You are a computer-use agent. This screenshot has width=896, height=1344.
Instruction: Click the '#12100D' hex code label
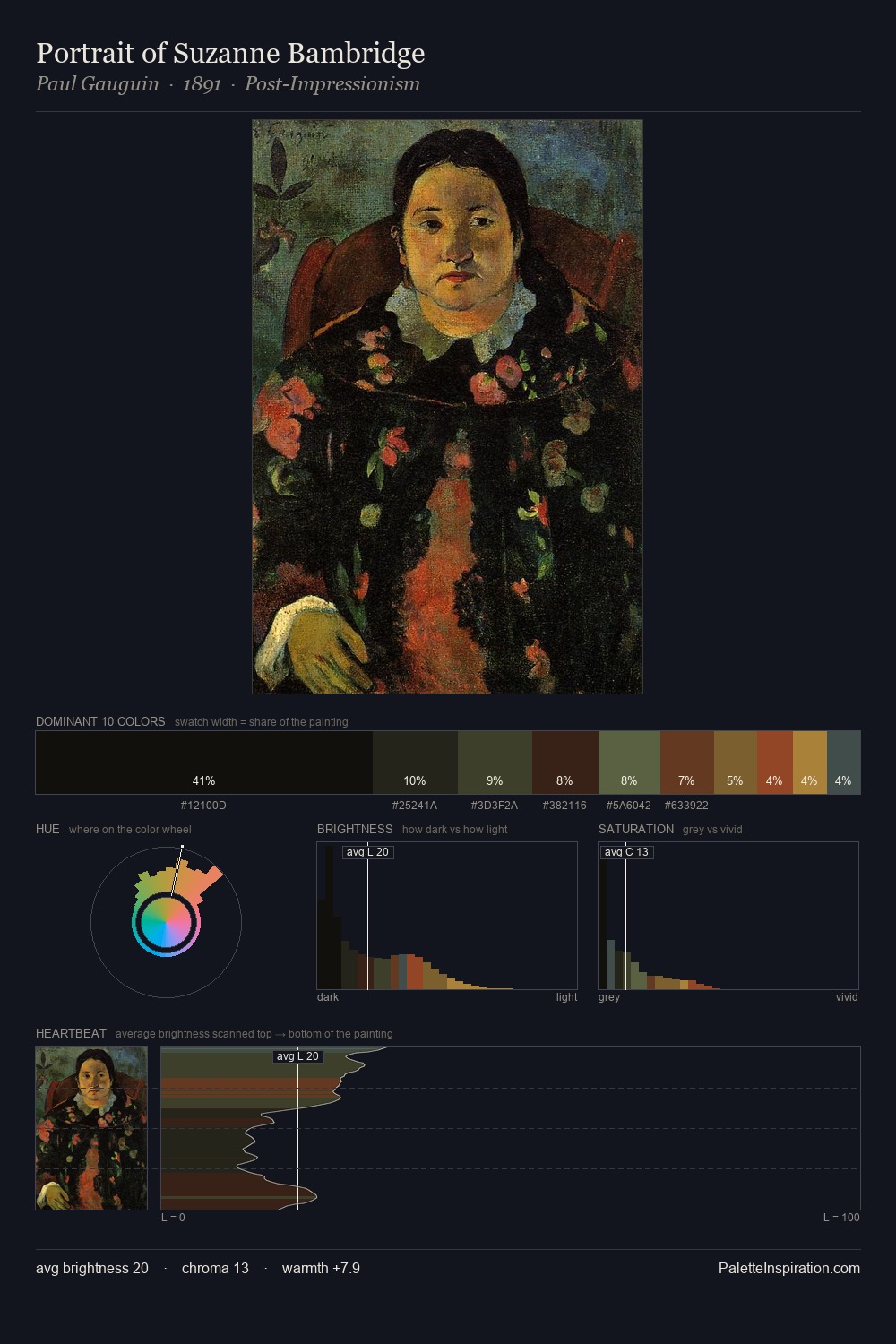pyautogui.click(x=203, y=806)
